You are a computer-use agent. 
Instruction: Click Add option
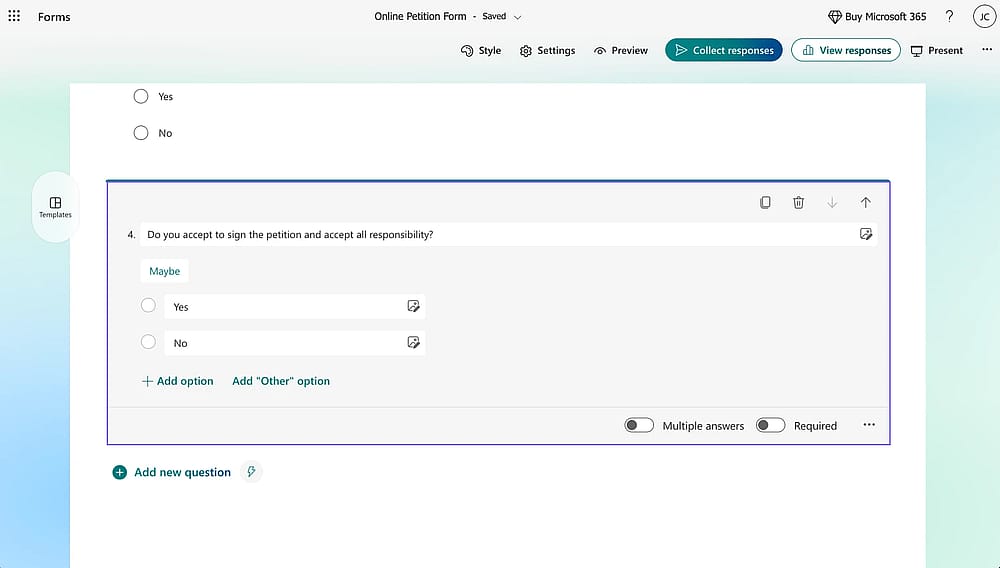(x=177, y=381)
